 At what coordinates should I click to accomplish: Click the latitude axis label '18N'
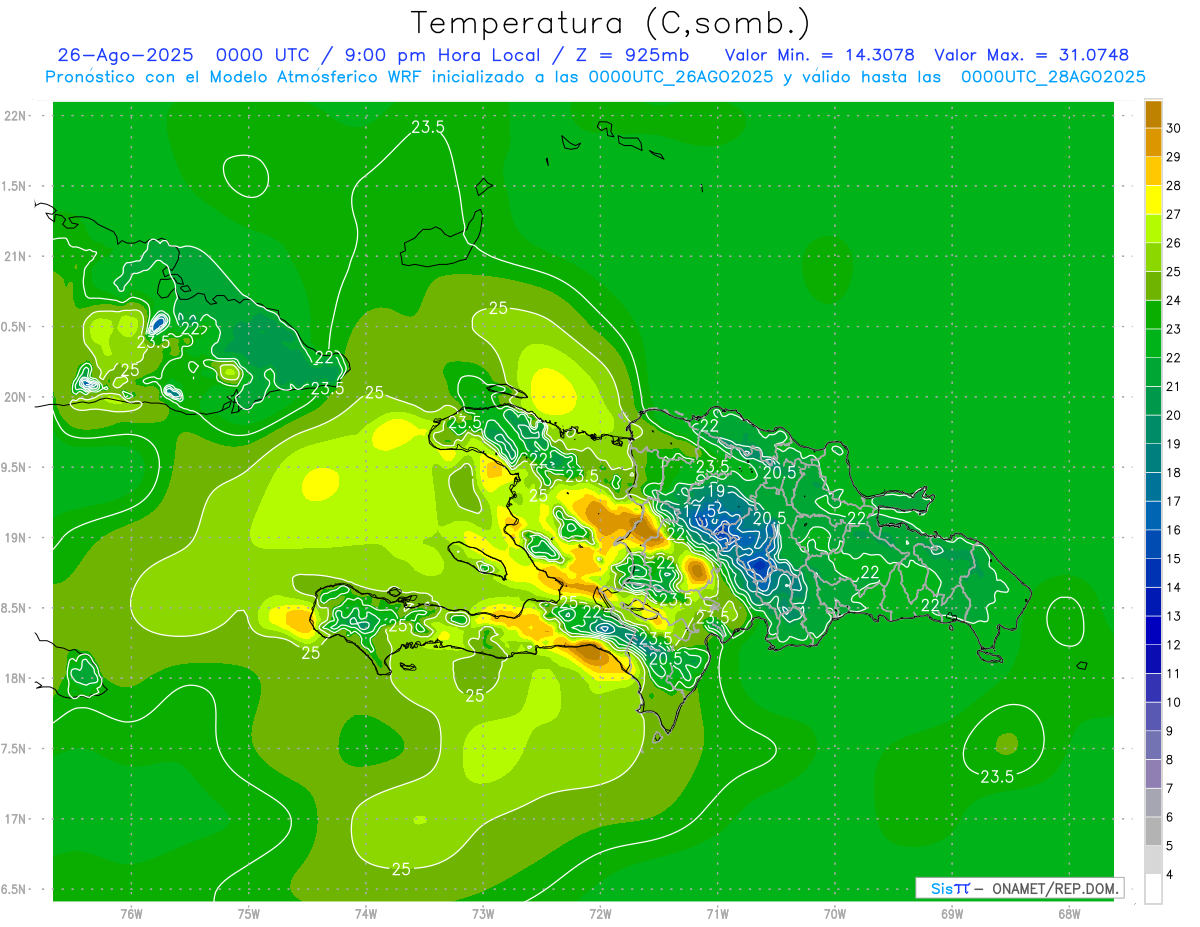[17, 678]
